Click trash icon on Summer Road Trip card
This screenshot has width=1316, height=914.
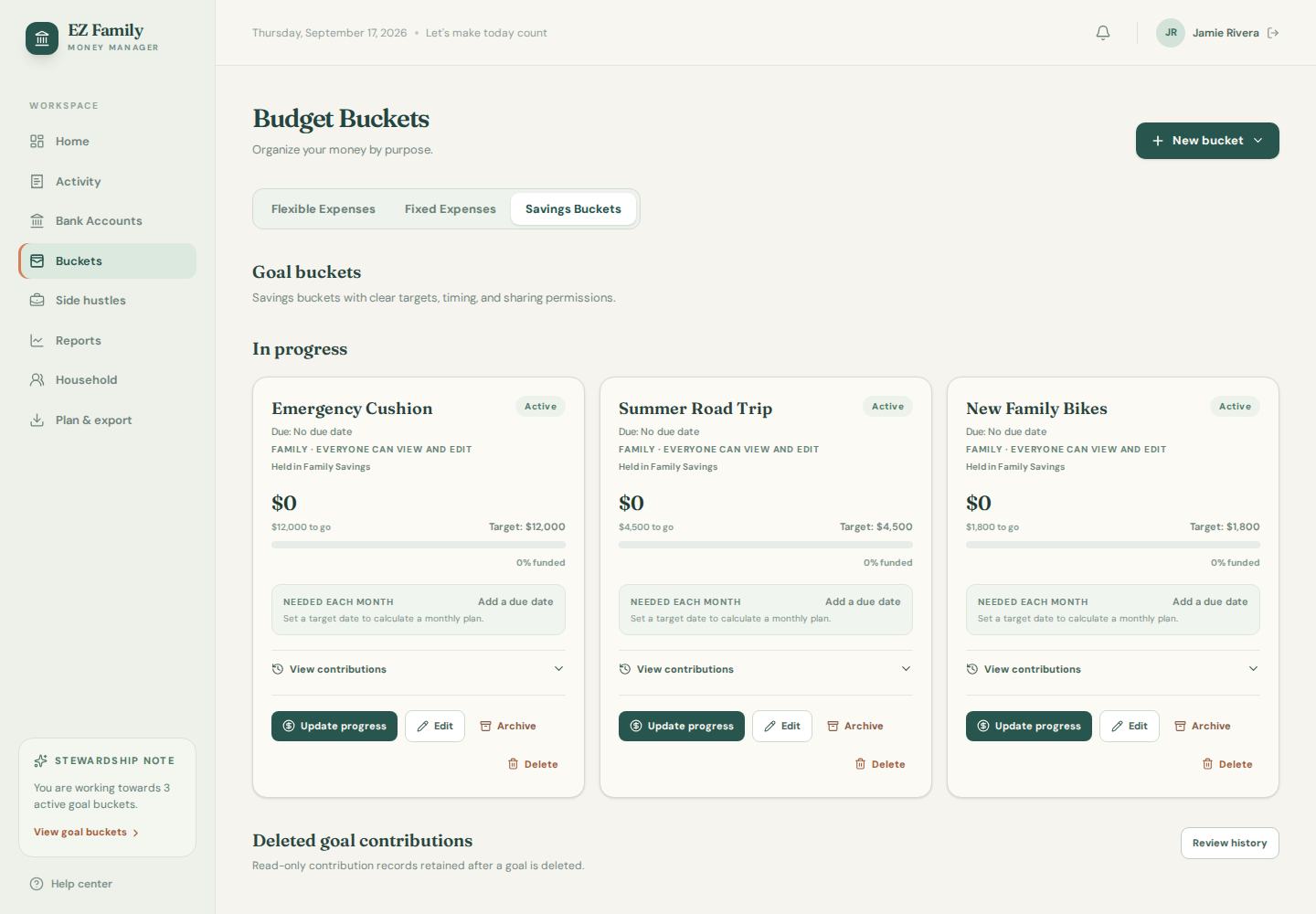(x=860, y=763)
